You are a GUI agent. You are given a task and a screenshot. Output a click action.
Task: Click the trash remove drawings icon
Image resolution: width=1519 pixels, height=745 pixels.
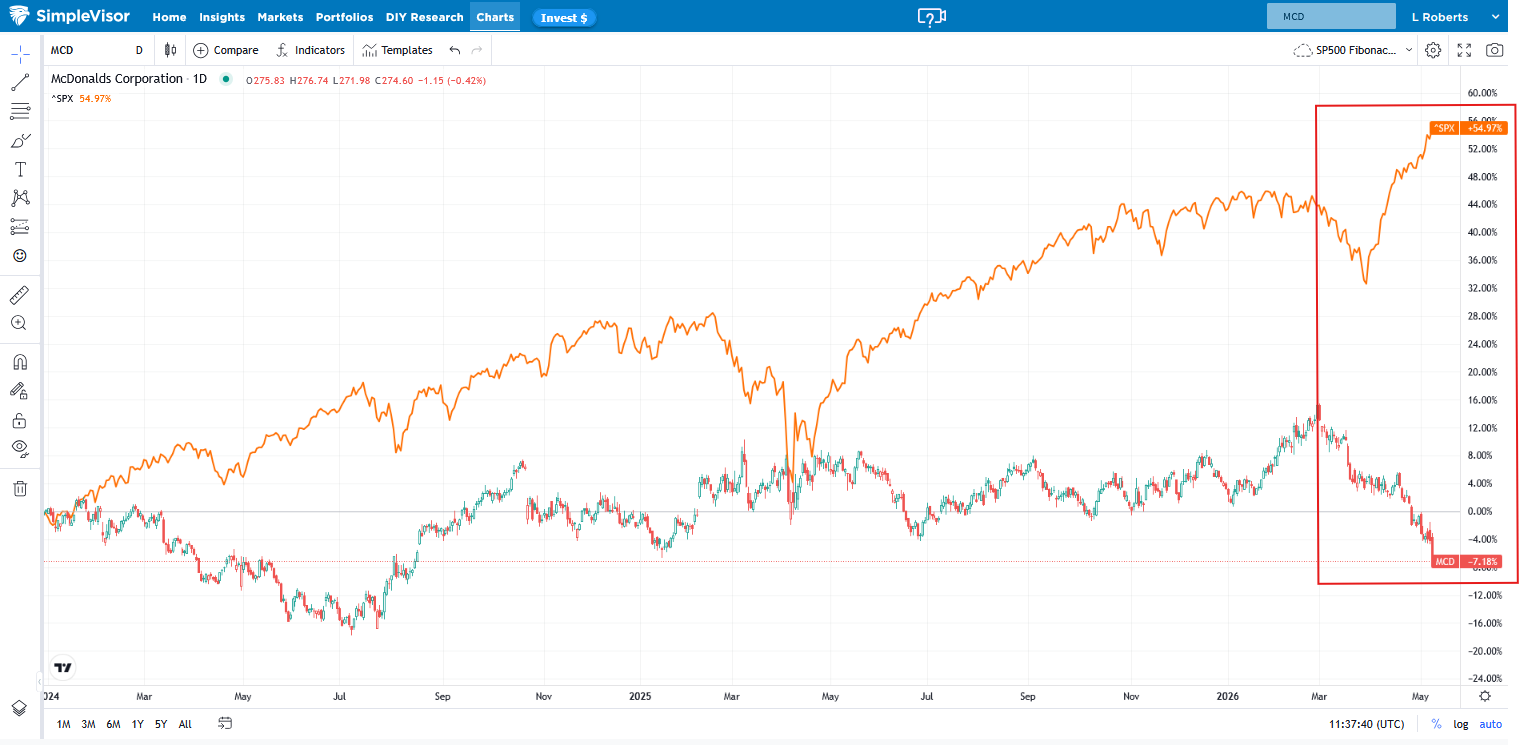[x=20, y=488]
